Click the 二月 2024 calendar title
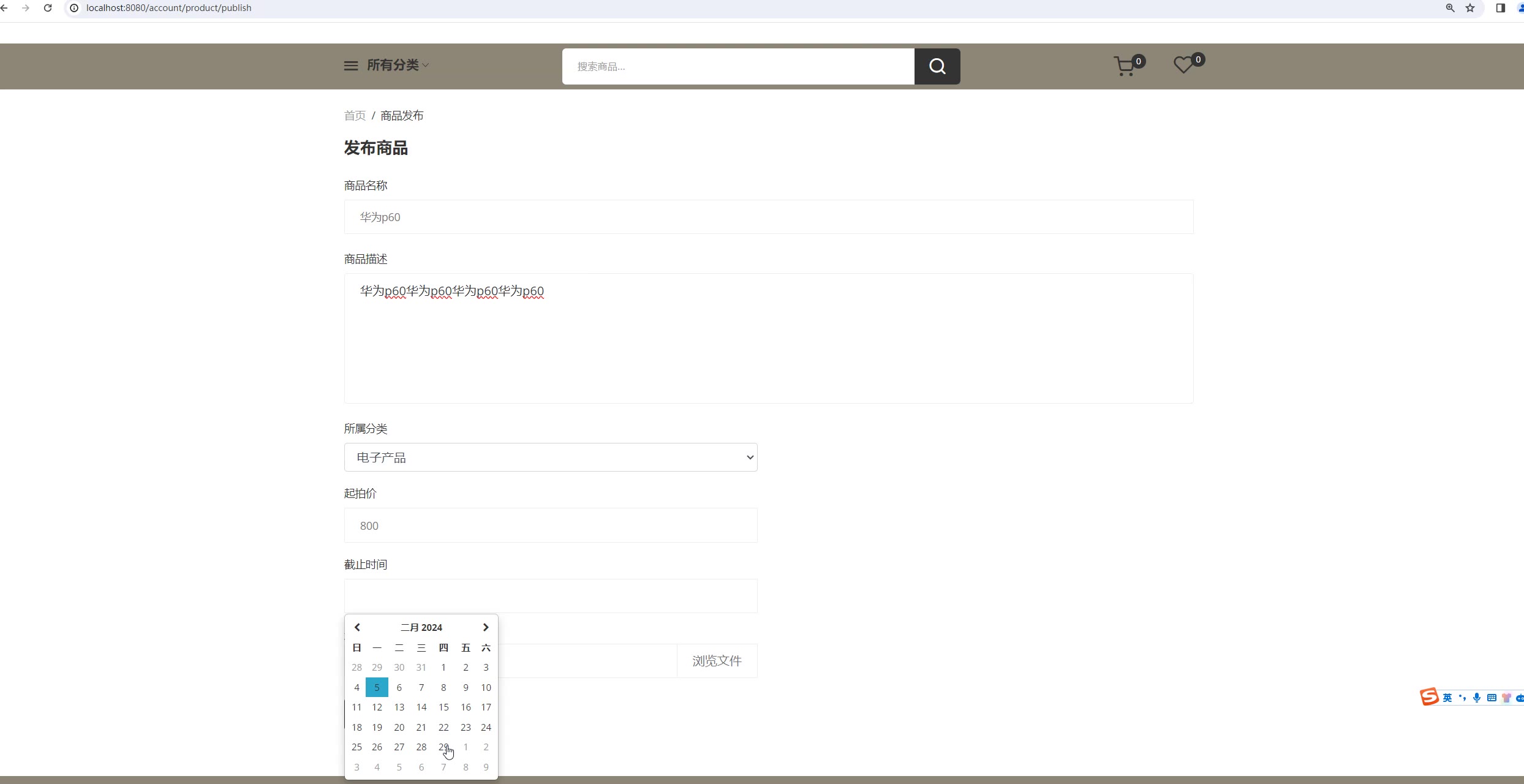The width and height of the screenshot is (1524, 784). pos(421,627)
